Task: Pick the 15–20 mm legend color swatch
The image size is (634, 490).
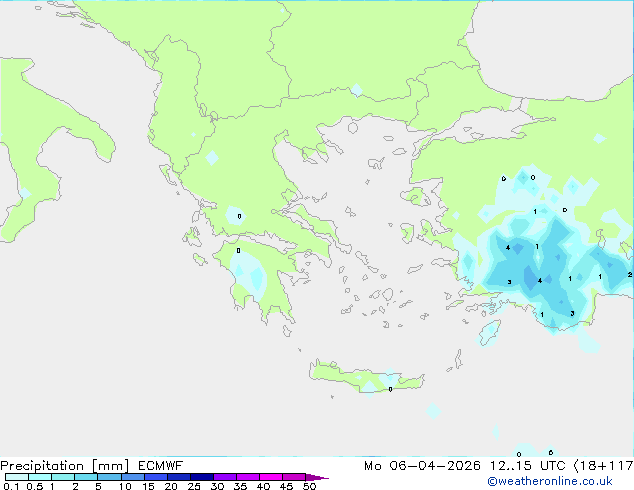Action: pyautogui.click(x=155, y=477)
